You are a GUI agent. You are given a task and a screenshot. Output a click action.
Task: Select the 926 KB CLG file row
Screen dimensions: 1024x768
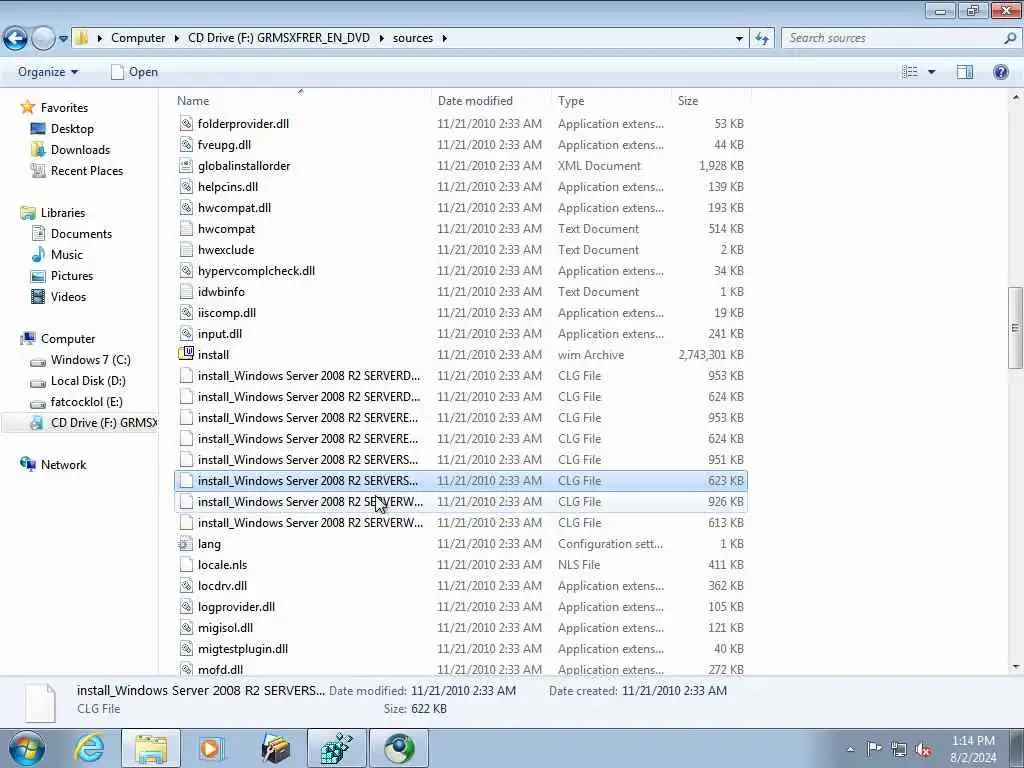pyautogui.click(x=461, y=502)
